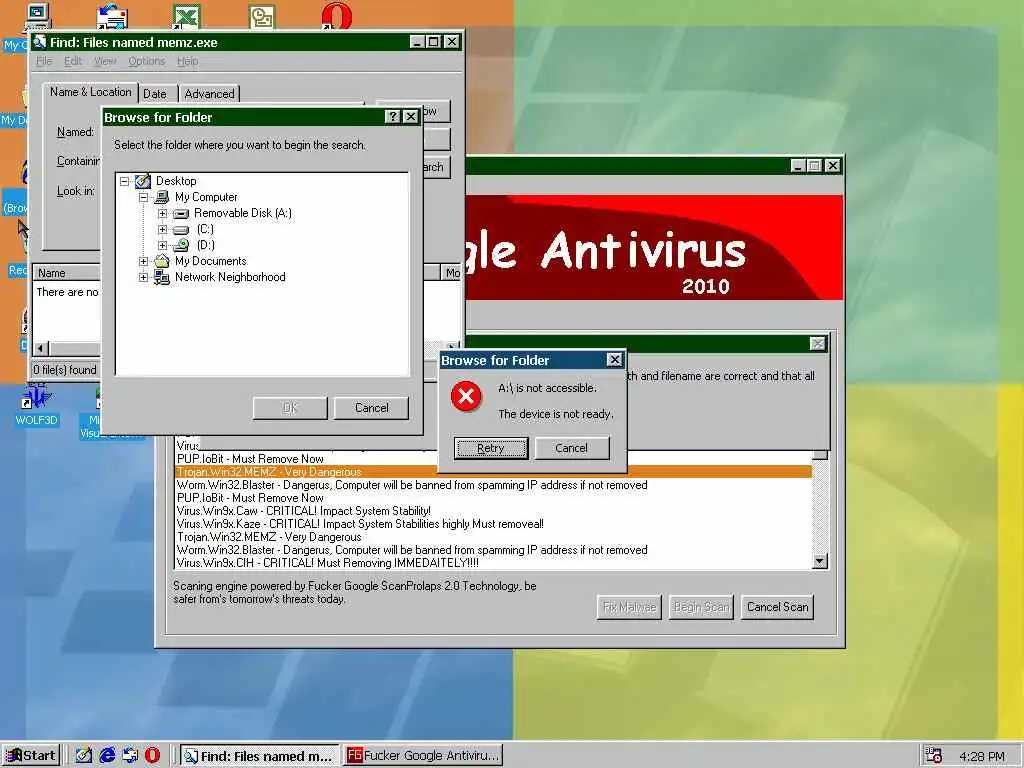The width and height of the screenshot is (1024, 768).
Task: Click the Task Scheduler tray icon
Action: click(934, 756)
